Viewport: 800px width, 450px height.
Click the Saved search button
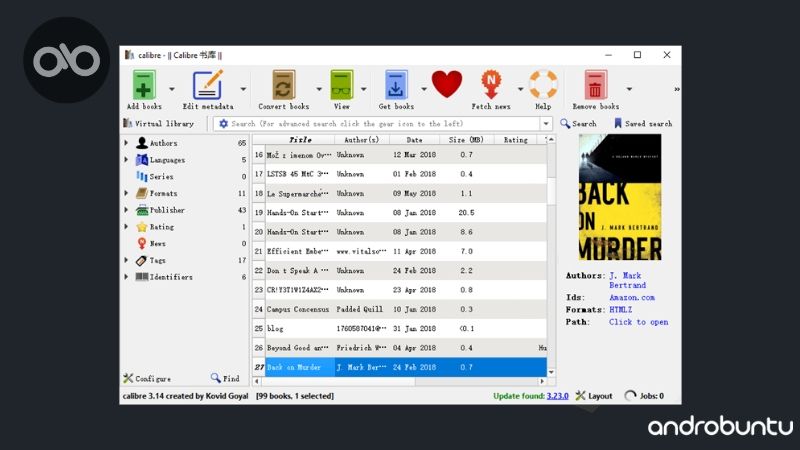point(642,124)
